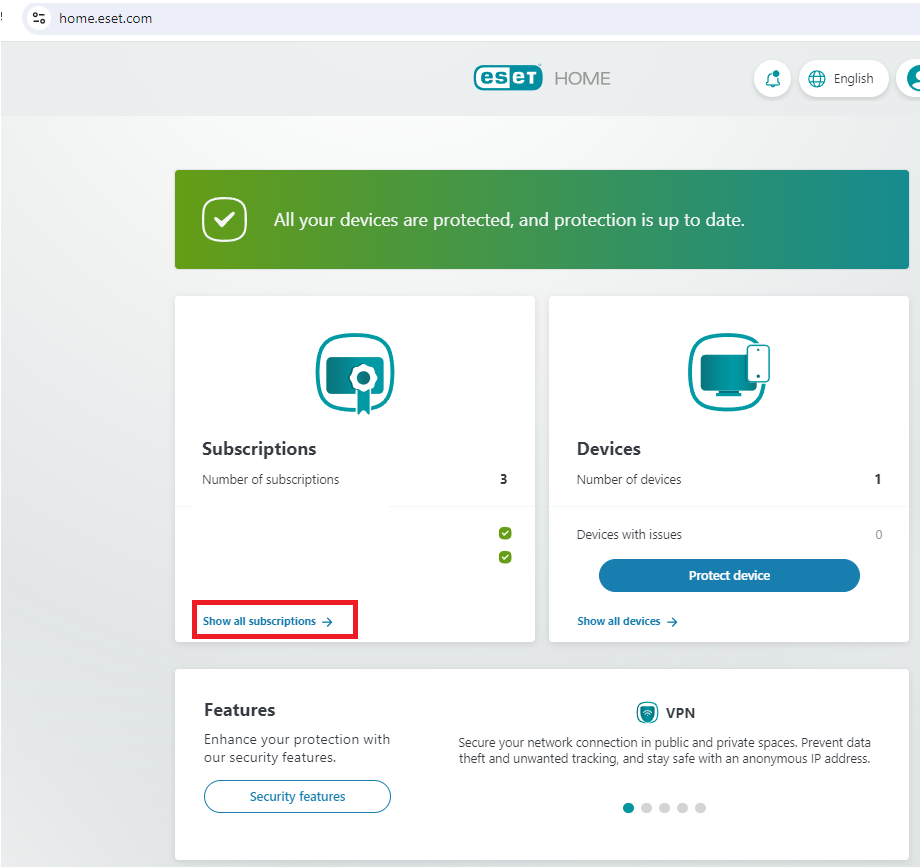The image size is (922, 868).
Task: Open Show all devices link
Action: [627, 622]
